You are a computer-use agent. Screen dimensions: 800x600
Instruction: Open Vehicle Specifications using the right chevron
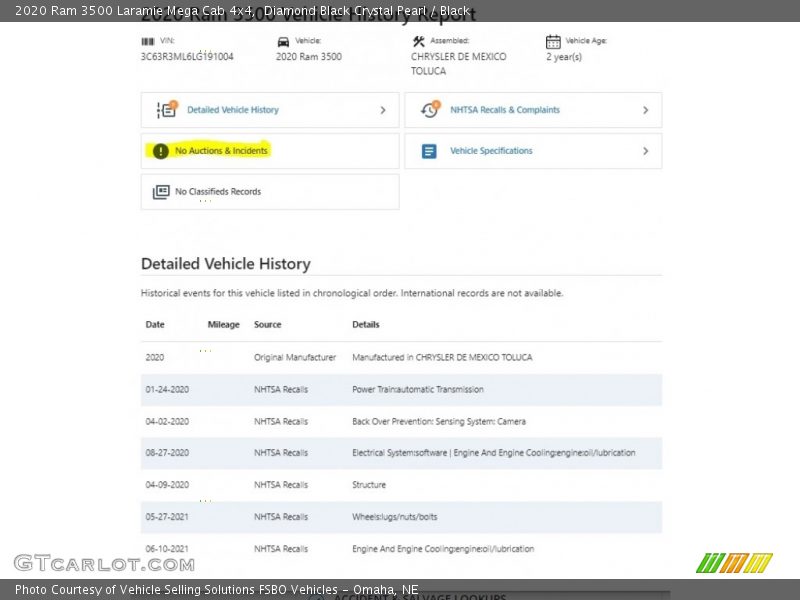[x=645, y=151]
